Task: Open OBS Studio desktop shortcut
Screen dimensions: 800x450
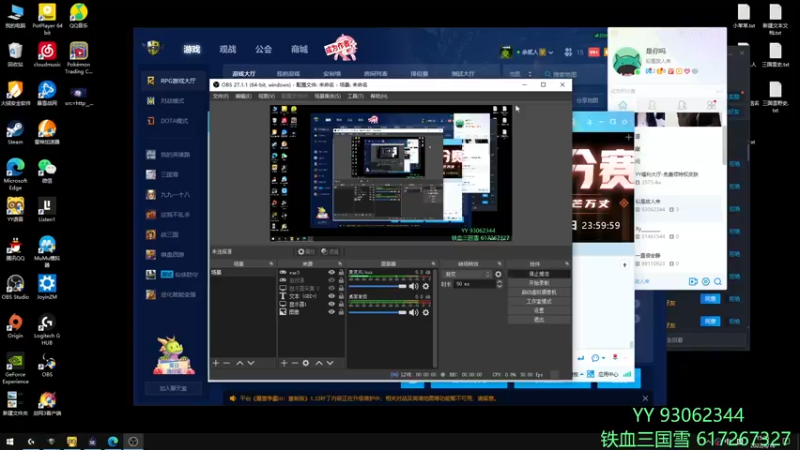Action: click(15, 287)
